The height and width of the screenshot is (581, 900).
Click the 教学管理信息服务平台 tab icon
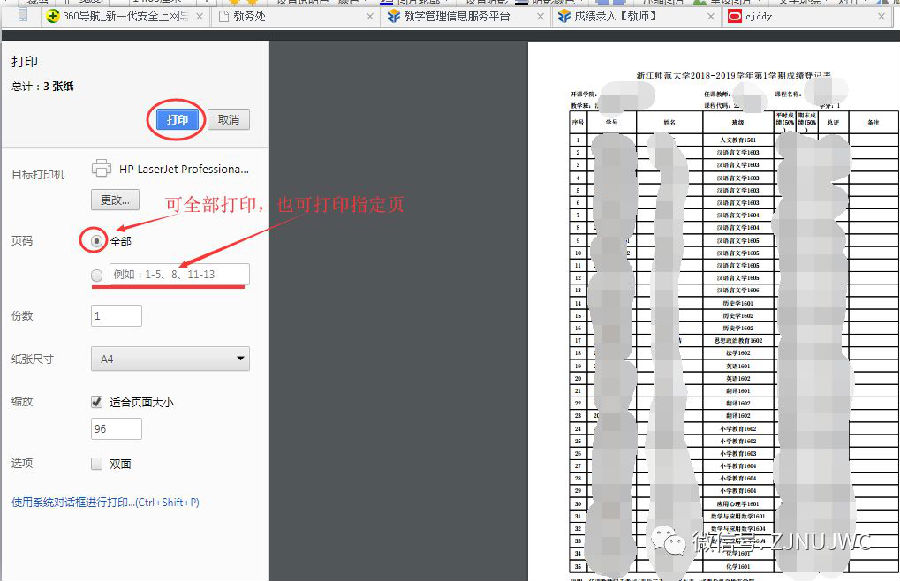tap(390, 16)
